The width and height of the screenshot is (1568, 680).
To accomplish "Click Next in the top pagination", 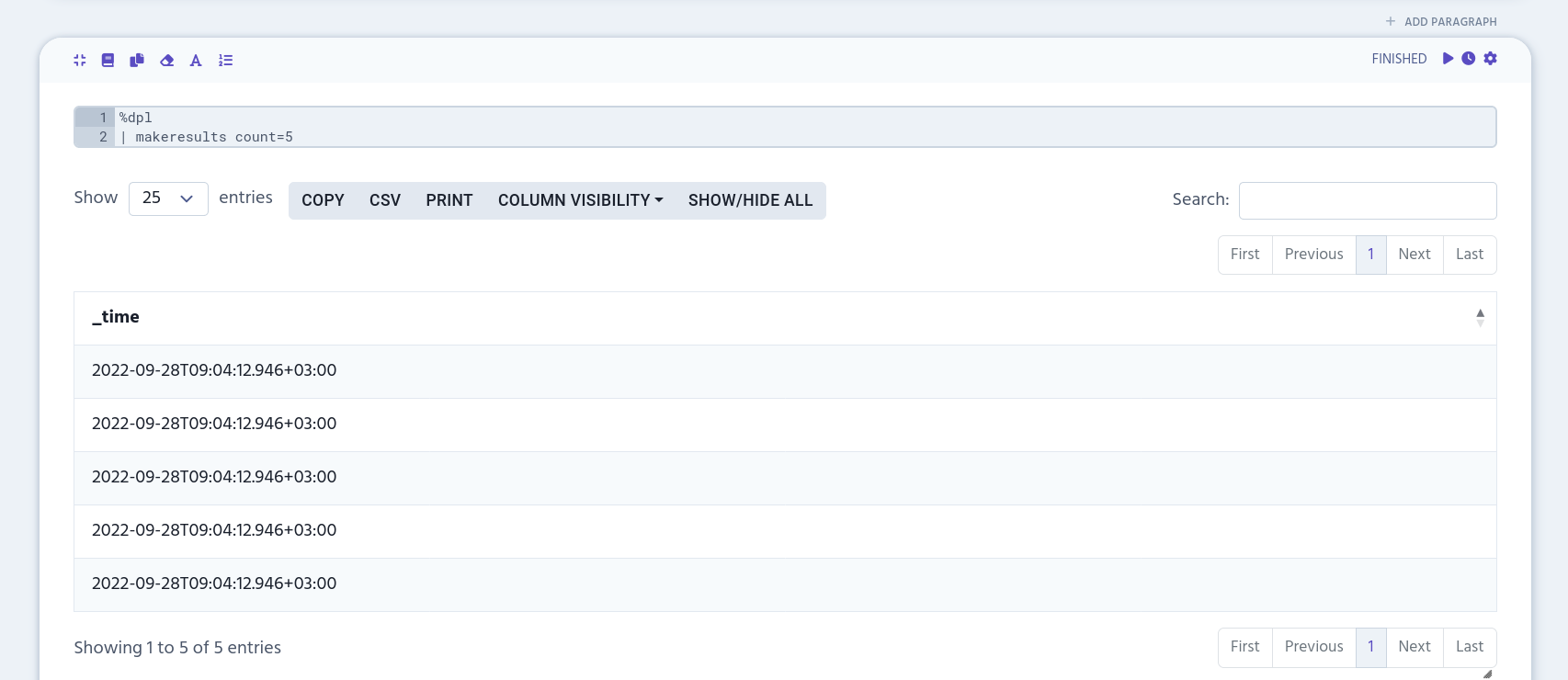I will pos(1415,255).
